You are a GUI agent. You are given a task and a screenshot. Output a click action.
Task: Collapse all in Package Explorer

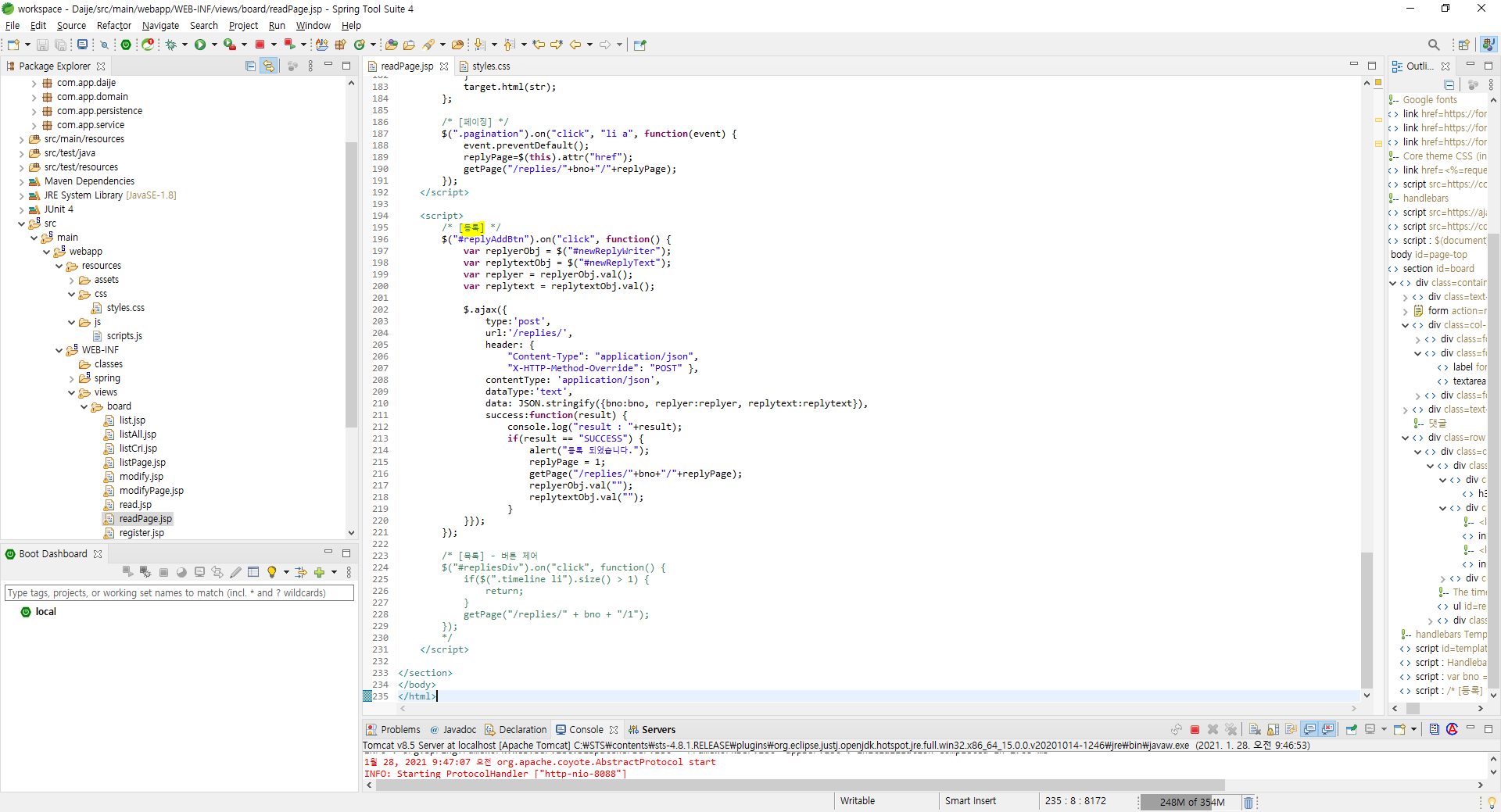[x=250, y=66]
